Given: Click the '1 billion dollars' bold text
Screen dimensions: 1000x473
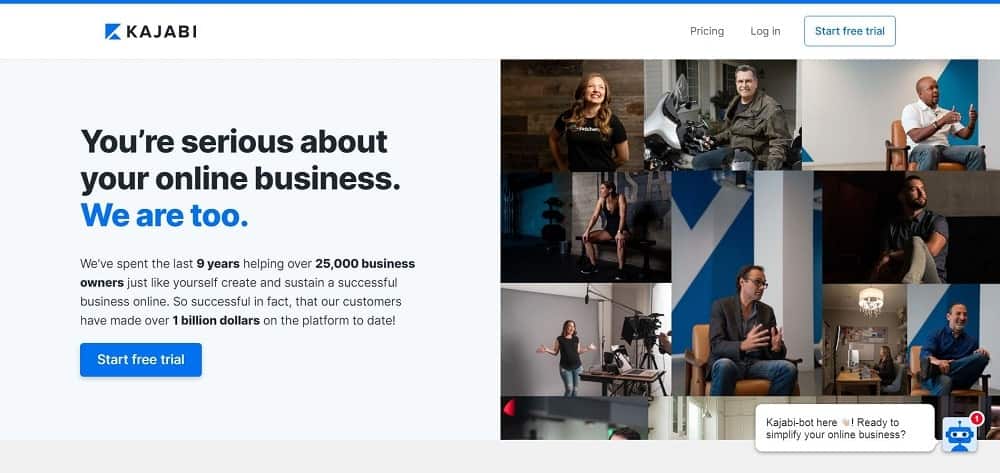Looking at the screenshot, I should tap(216, 321).
